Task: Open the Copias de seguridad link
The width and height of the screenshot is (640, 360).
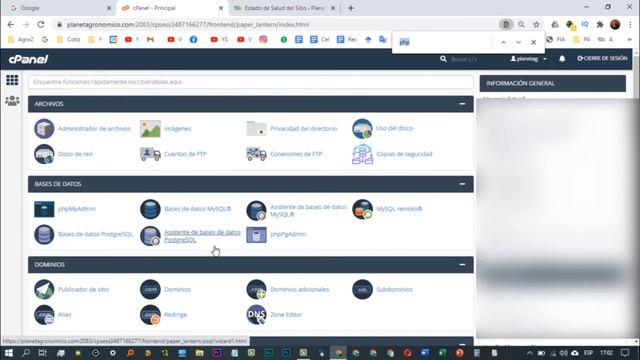Action: pyautogui.click(x=404, y=154)
